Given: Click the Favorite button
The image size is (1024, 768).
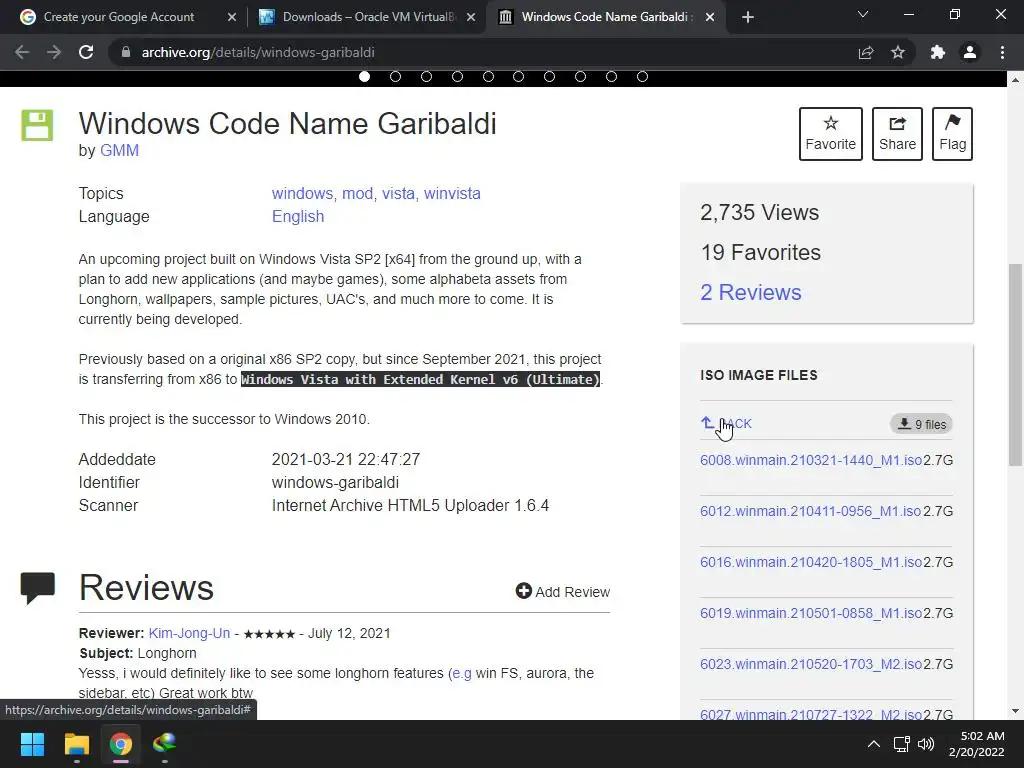Looking at the screenshot, I should [x=831, y=134].
